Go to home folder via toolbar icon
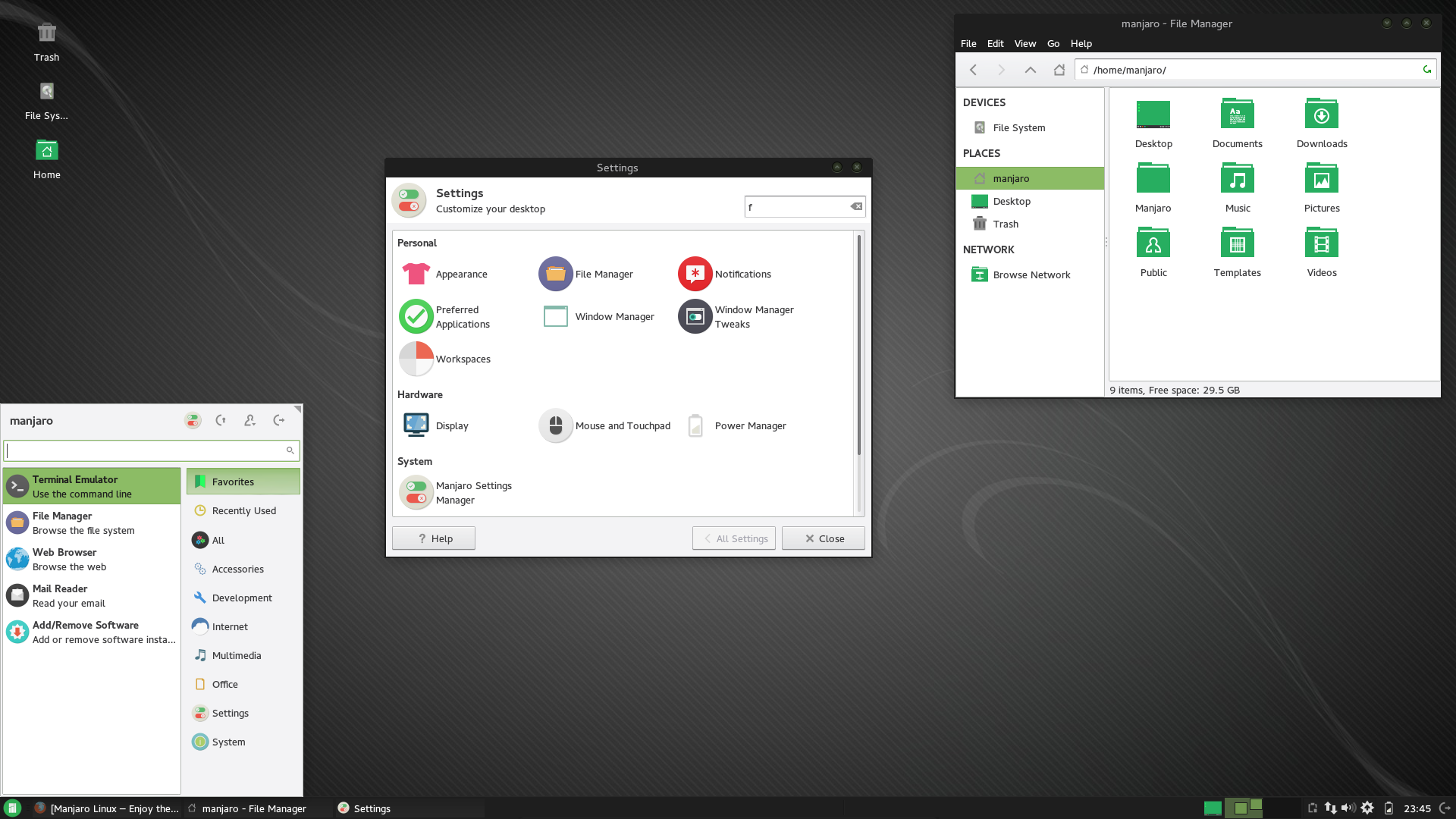Viewport: 1456px width, 819px height. (1059, 70)
